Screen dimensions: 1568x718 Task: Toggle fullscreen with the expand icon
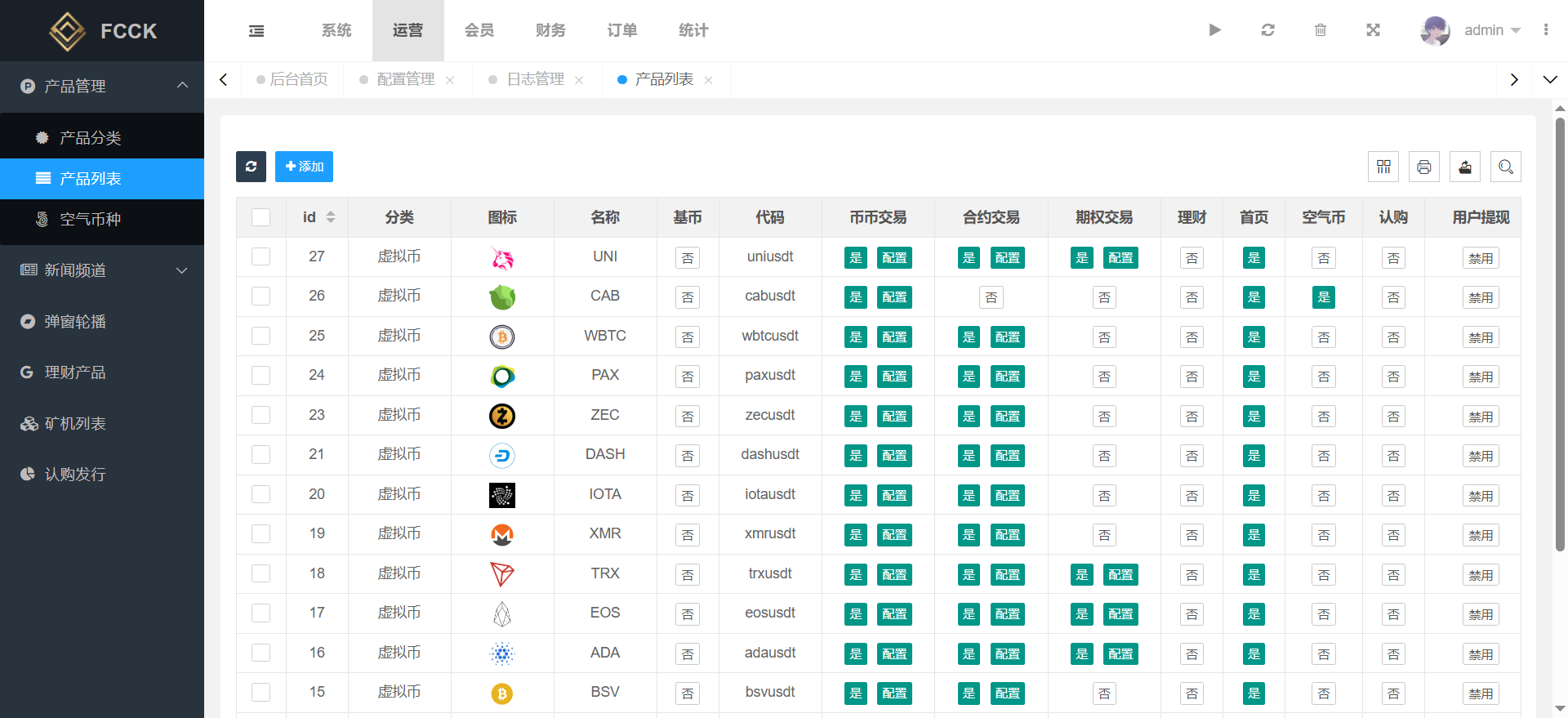pos(1373,30)
